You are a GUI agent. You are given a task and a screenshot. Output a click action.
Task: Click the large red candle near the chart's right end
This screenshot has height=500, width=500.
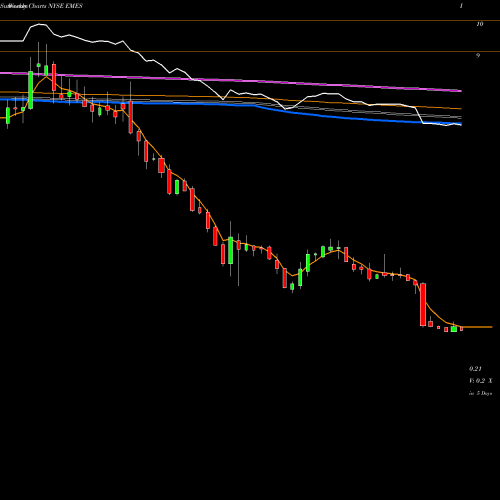pos(423,304)
